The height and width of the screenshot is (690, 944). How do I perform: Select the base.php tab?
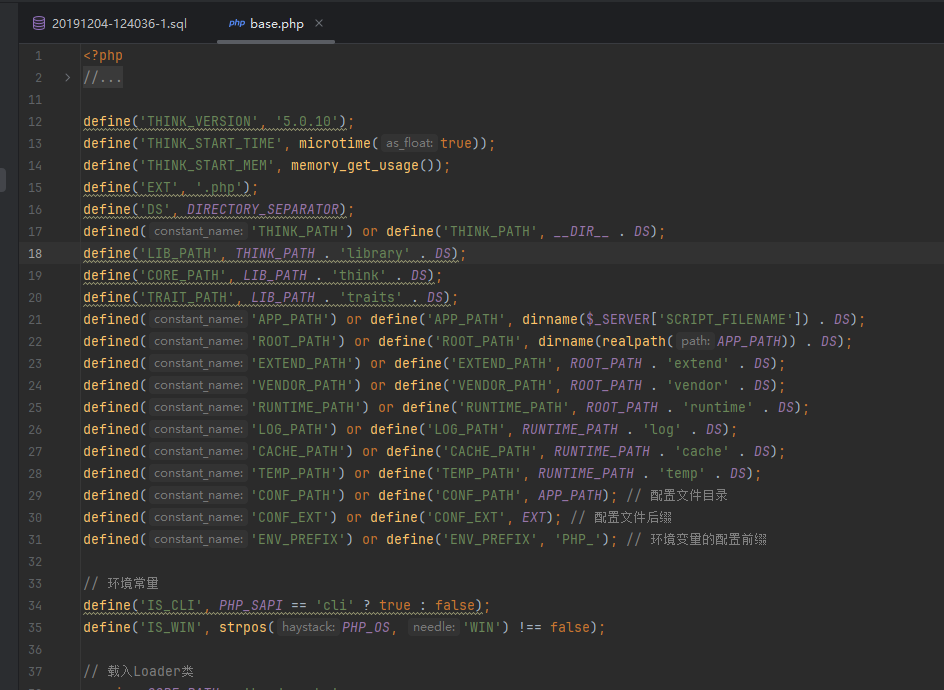(x=277, y=23)
